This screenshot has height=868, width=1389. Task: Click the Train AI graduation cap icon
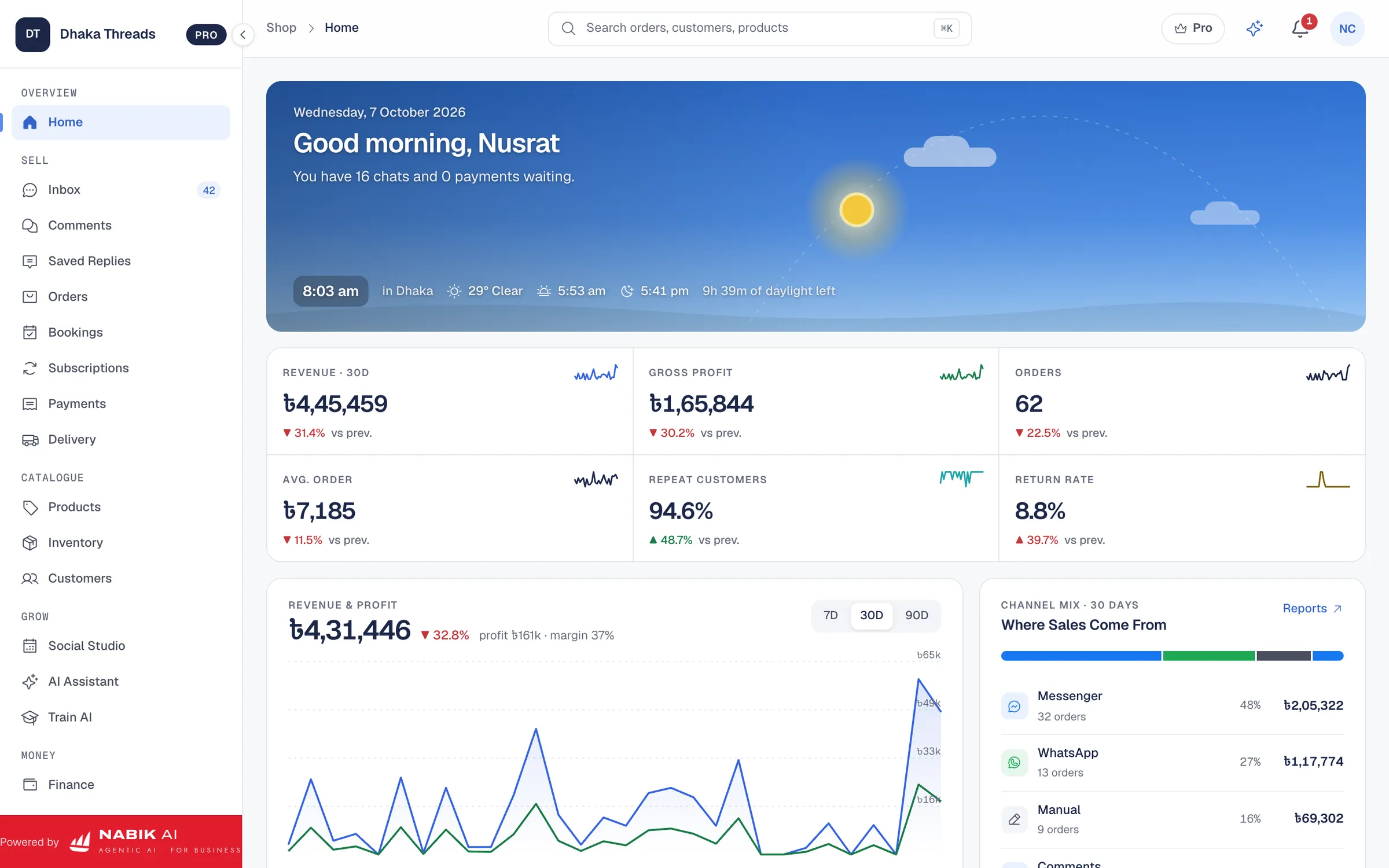pos(30,718)
